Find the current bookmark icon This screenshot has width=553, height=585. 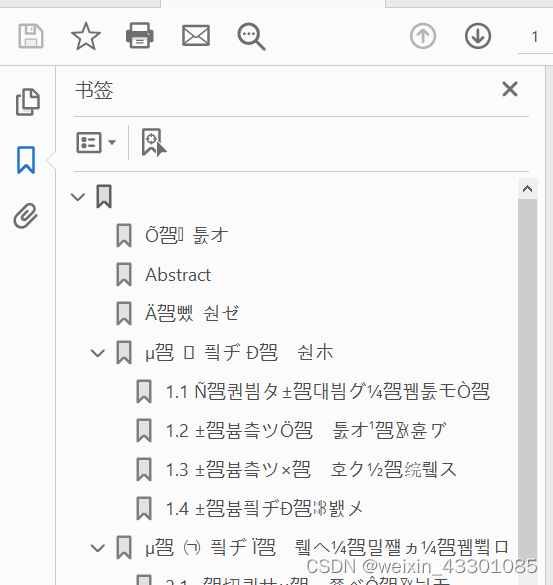click(x=154, y=143)
